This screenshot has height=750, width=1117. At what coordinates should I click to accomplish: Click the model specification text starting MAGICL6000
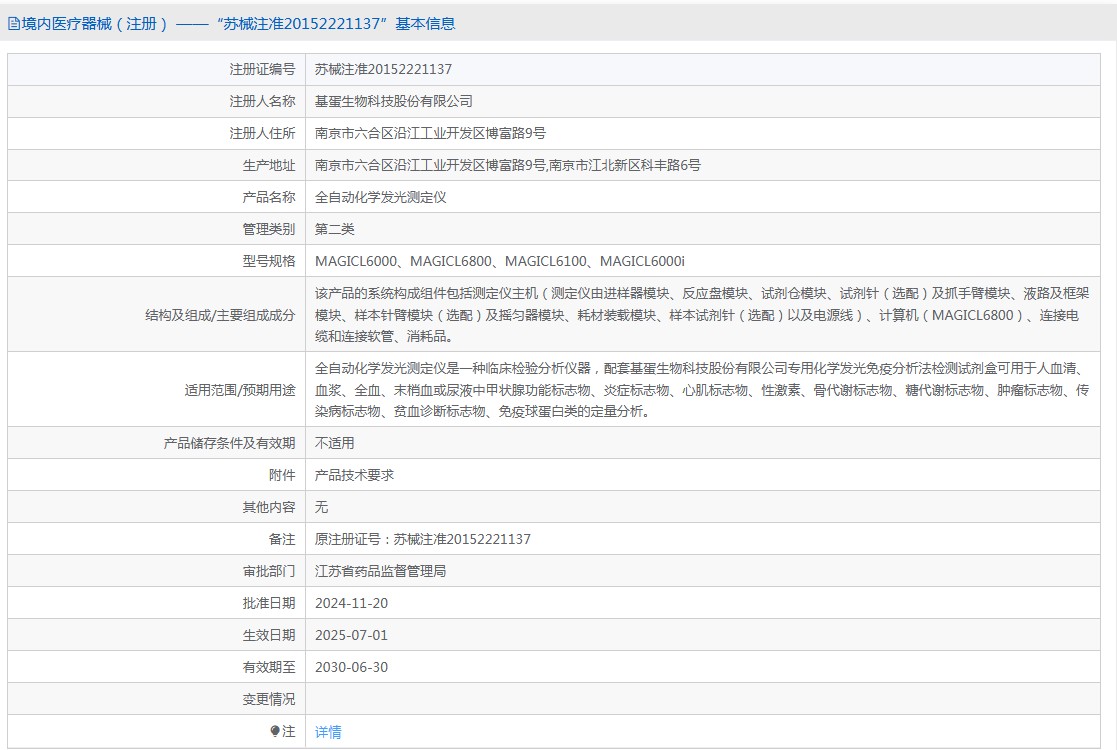(499, 261)
